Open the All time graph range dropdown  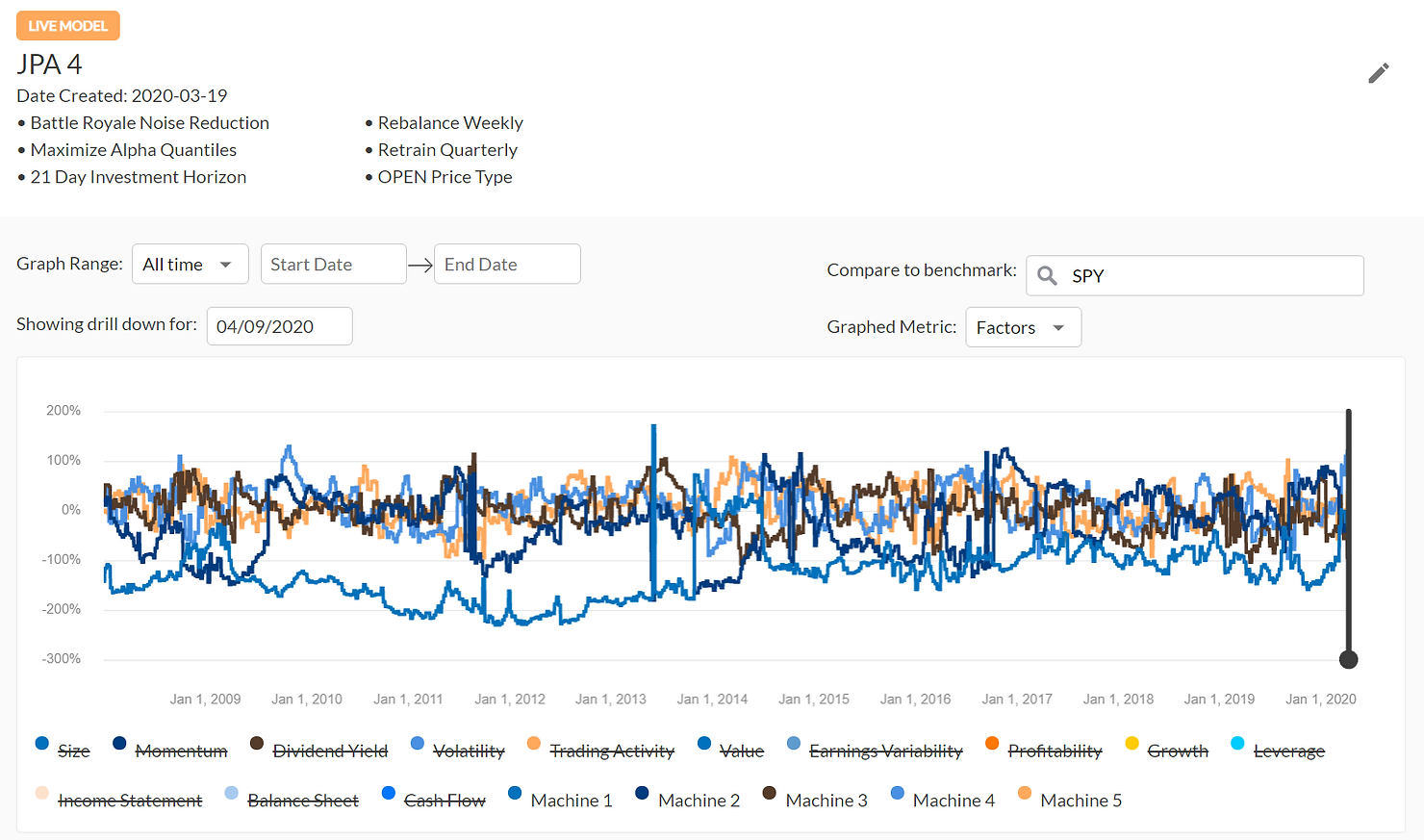190,264
